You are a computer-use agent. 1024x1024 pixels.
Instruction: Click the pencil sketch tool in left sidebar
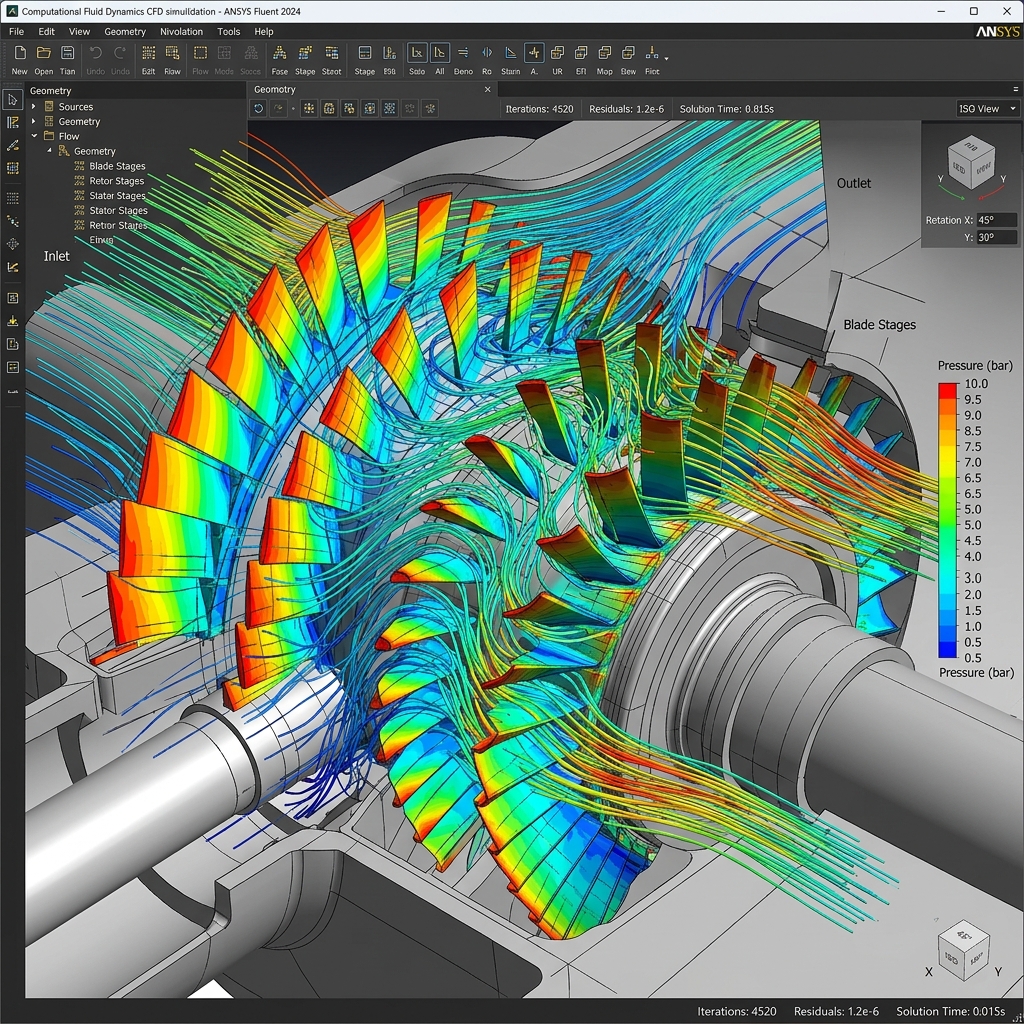pyautogui.click(x=12, y=146)
